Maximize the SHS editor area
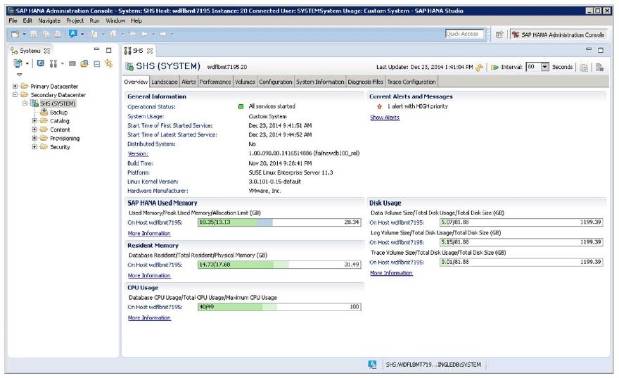The image size is (619, 378). (601, 50)
